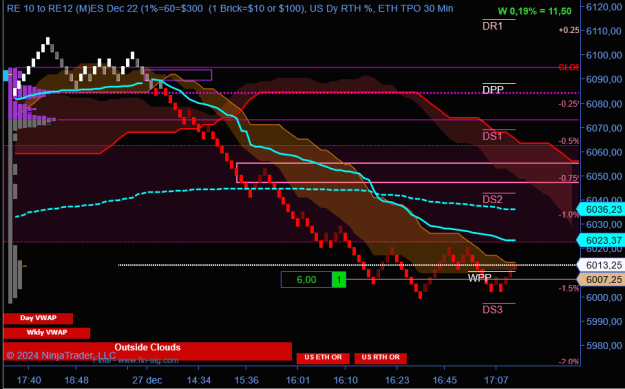Image resolution: width=625 pixels, height=389 pixels.
Task: Click the 16:01 time axis label
Action: pos(298,380)
